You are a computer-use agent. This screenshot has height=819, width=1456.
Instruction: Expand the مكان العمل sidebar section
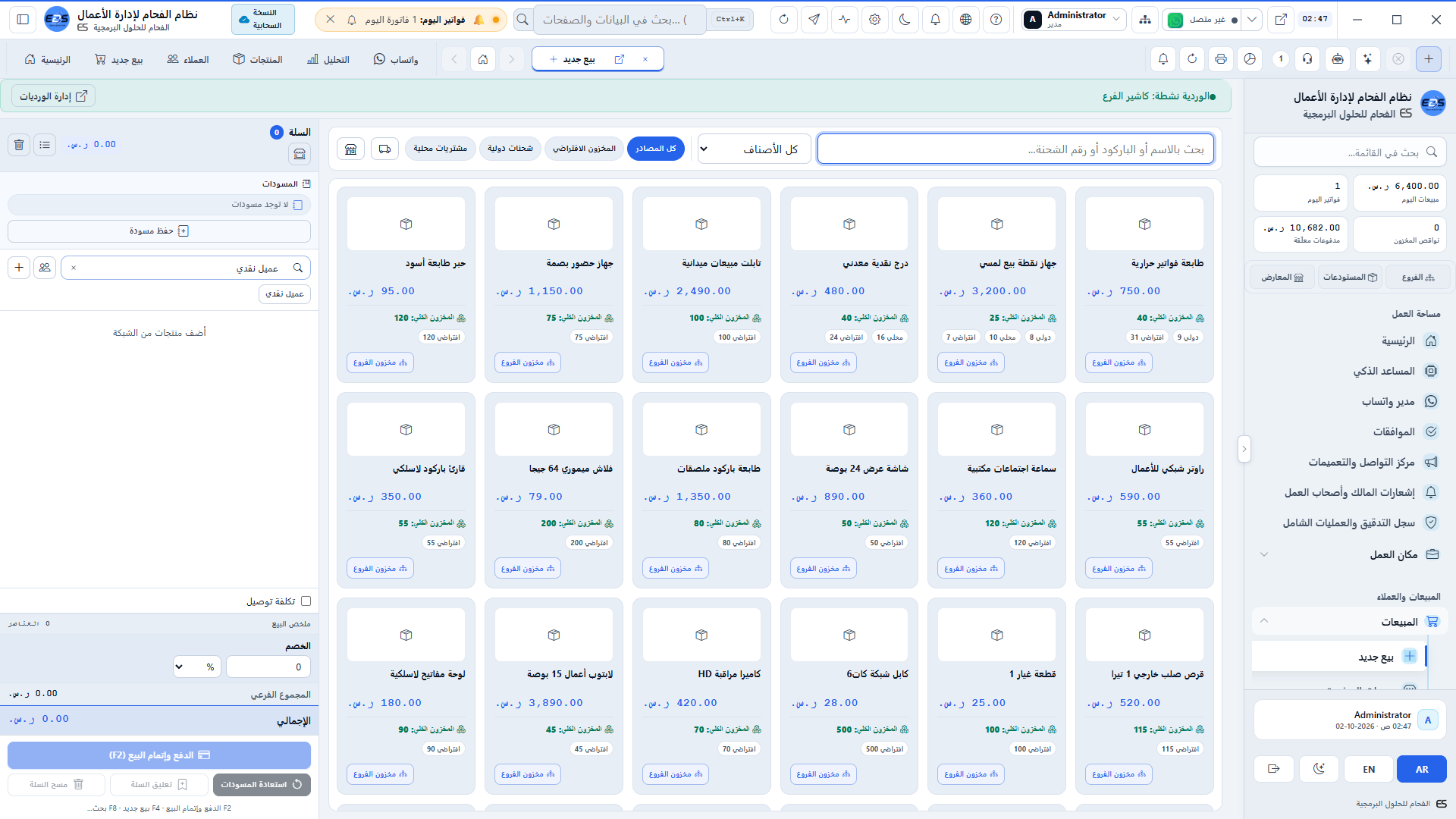point(1350,554)
